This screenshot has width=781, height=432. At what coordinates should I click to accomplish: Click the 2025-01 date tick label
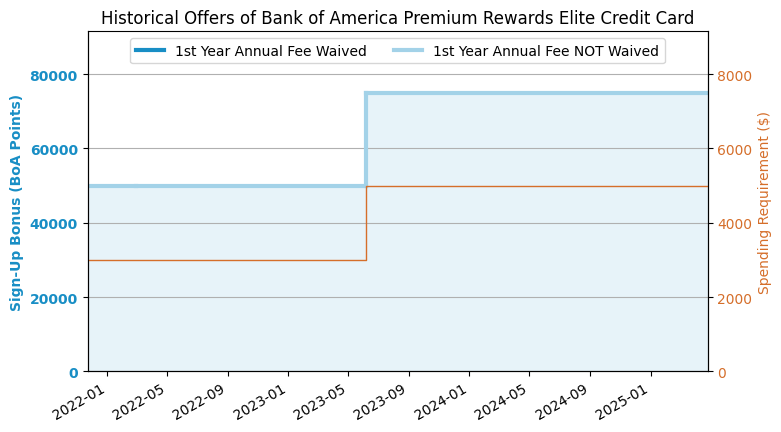pyautogui.click(x=624, y=402)
